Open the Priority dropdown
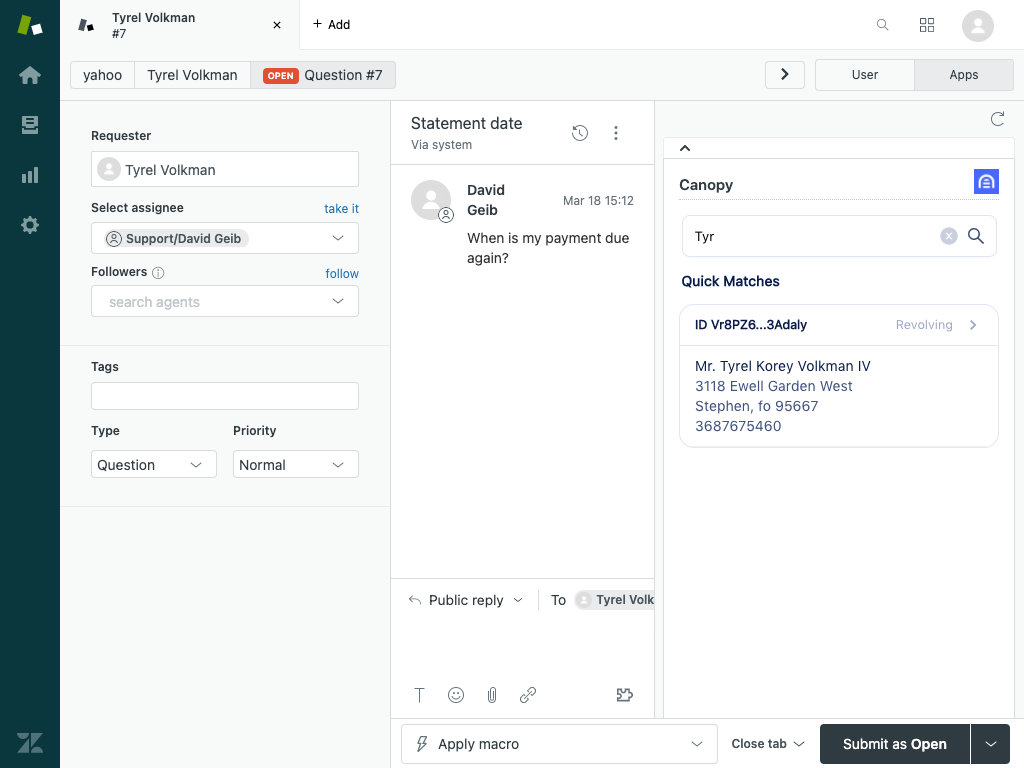Screen dimensions: 1024x768 [295, 465]
